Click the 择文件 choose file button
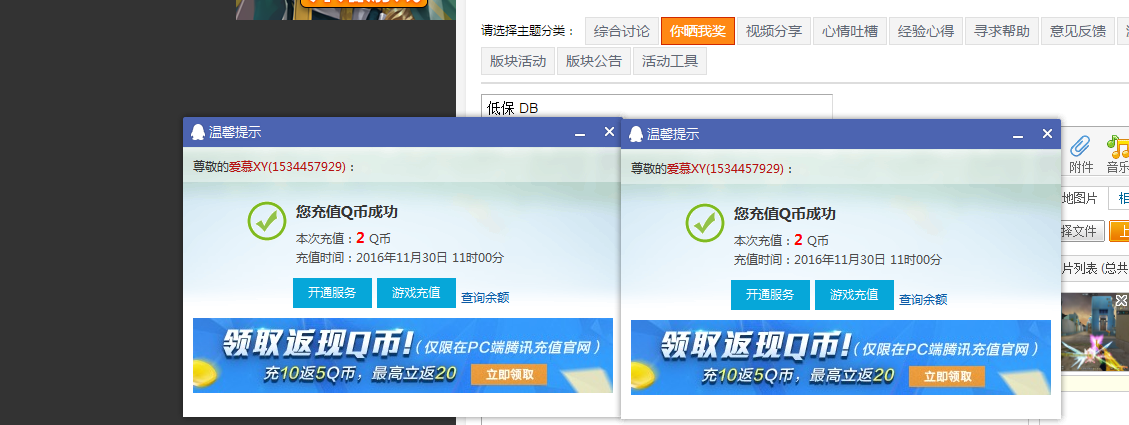 click(1082, 231)
